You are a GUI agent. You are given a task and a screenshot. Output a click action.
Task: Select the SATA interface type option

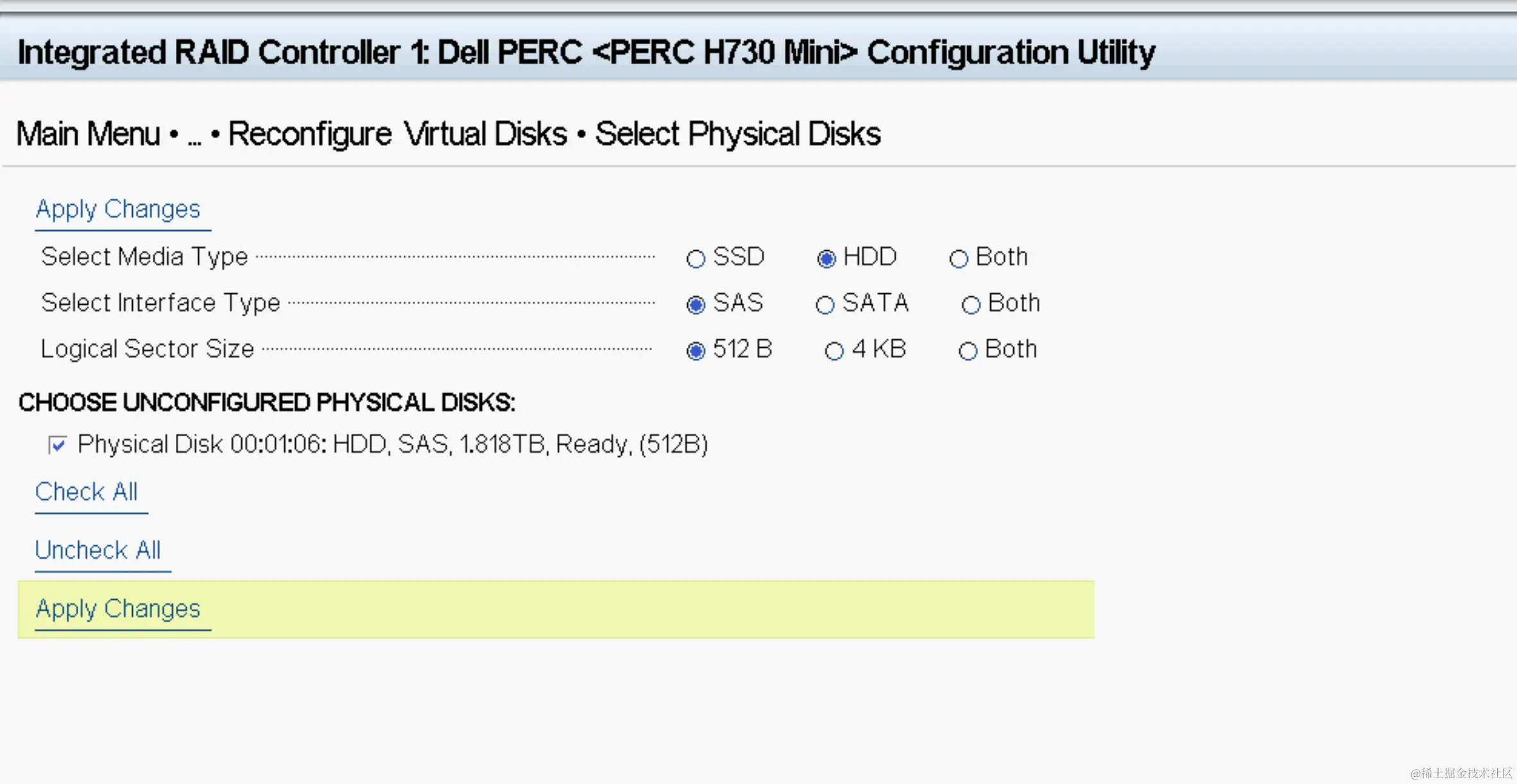[825, 305]
